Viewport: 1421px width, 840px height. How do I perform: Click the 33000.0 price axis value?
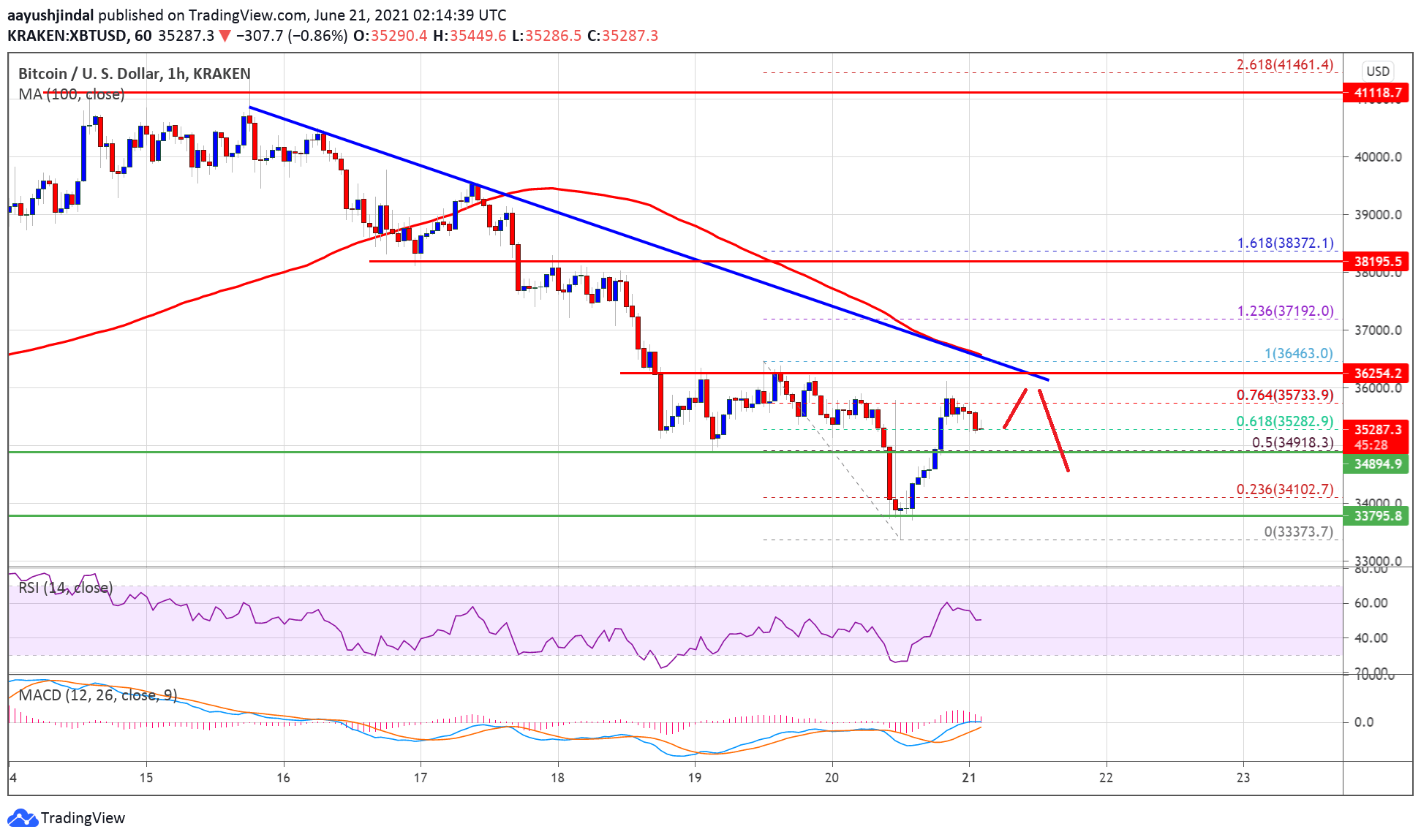pyautogui.click(x=1378, y=561)
